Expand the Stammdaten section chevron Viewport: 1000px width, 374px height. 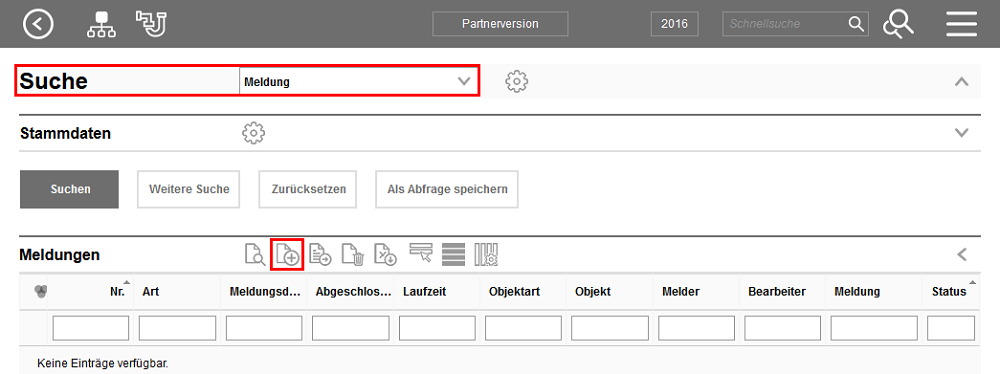pos(962,133)
